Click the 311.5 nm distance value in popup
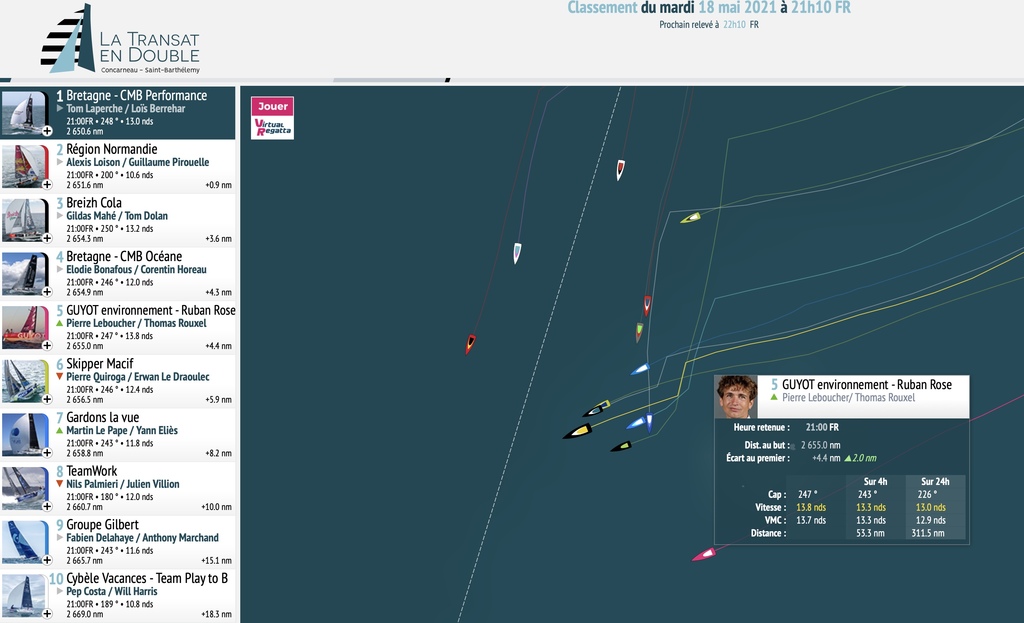 pyautogui.click(x=928, y=533)
